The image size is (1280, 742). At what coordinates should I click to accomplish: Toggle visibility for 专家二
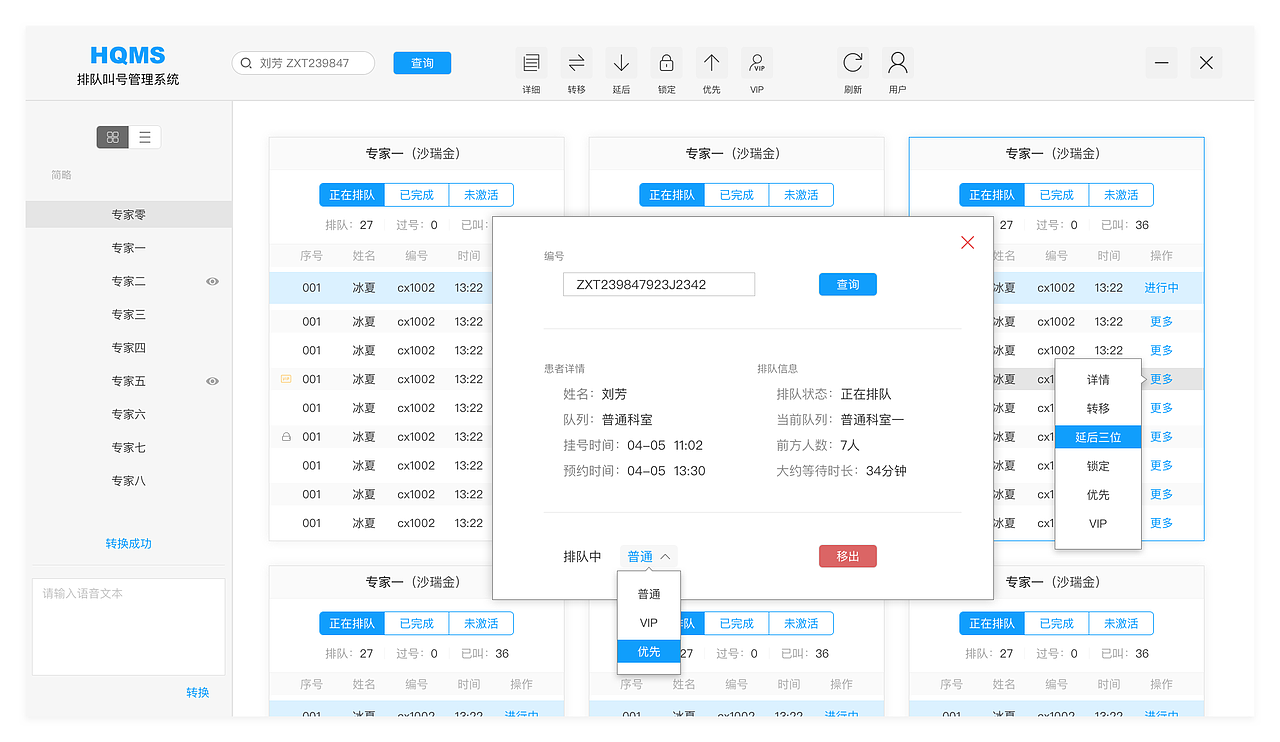click(212, 281)
